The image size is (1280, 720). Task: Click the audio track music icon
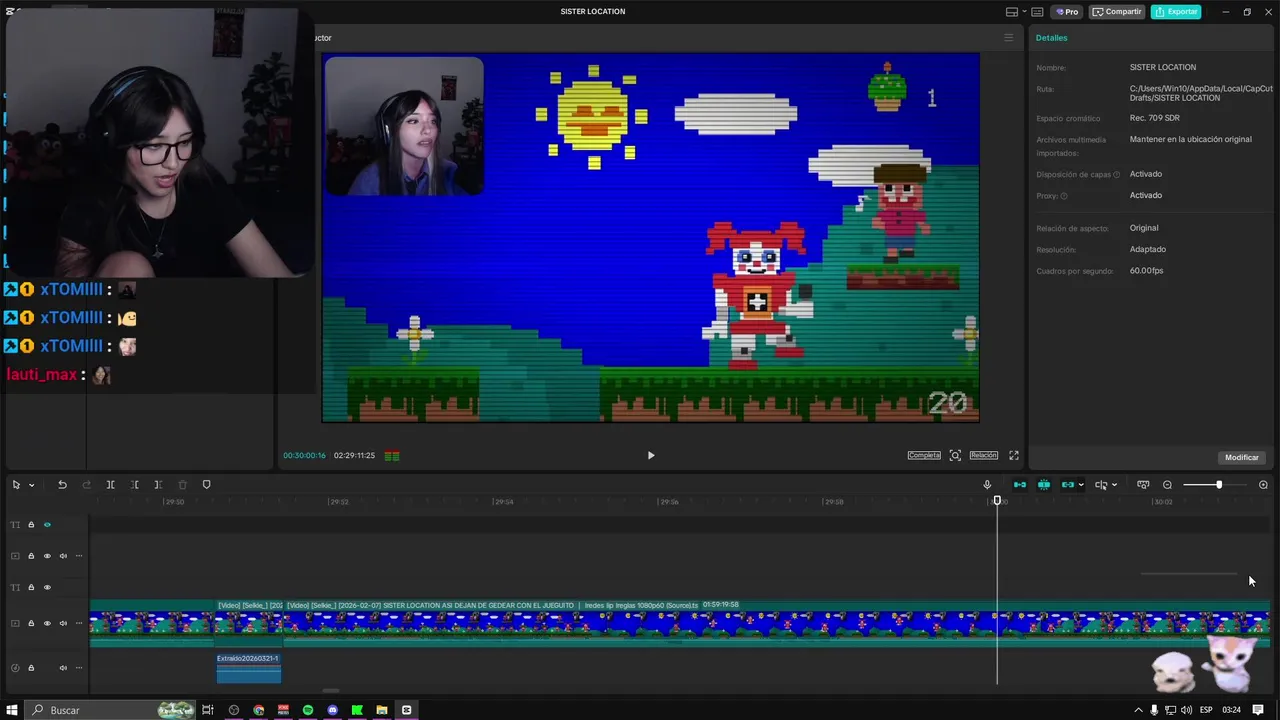point(15,668)
